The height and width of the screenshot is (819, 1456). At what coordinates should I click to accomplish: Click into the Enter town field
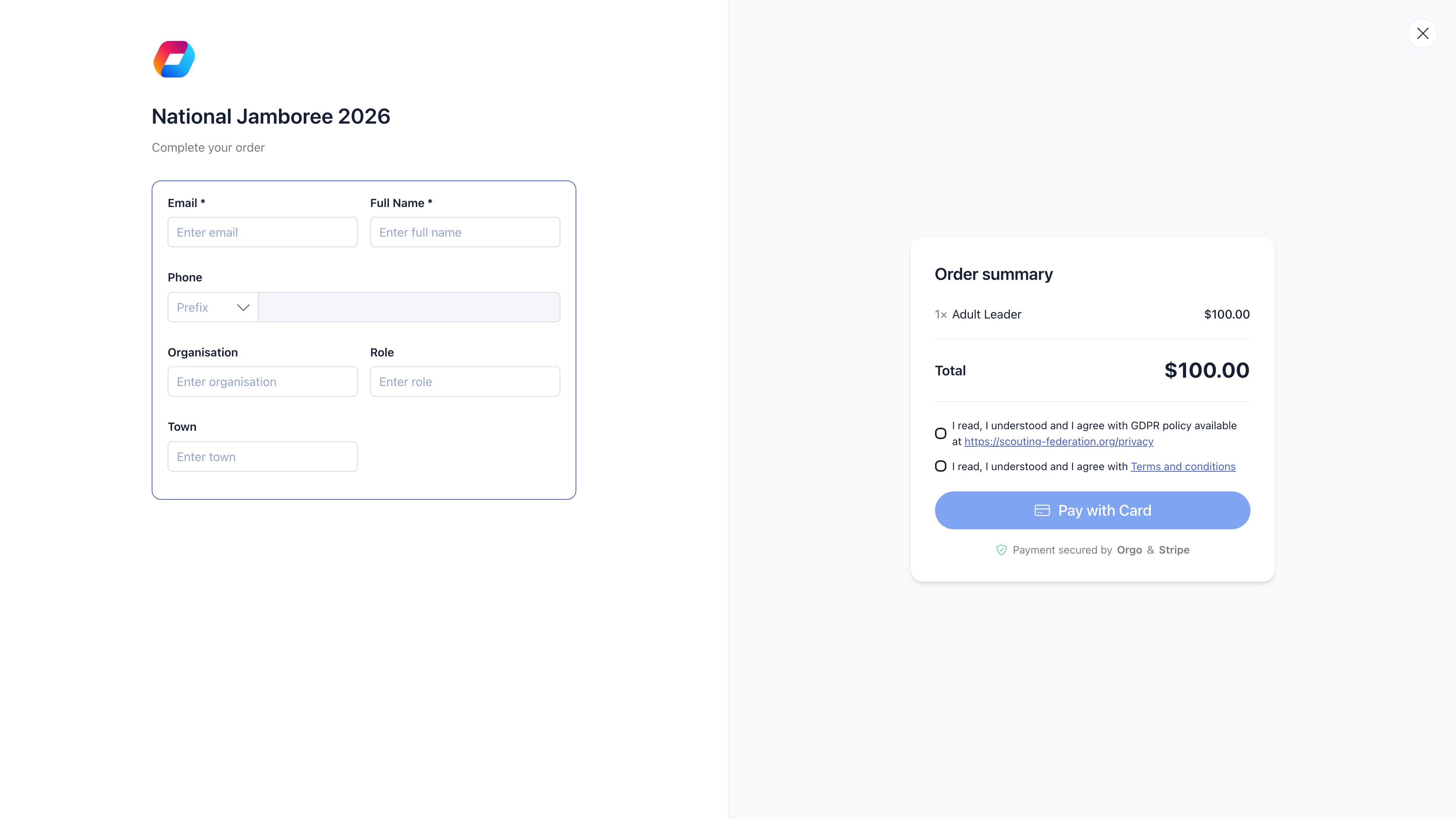click(262, 456)
